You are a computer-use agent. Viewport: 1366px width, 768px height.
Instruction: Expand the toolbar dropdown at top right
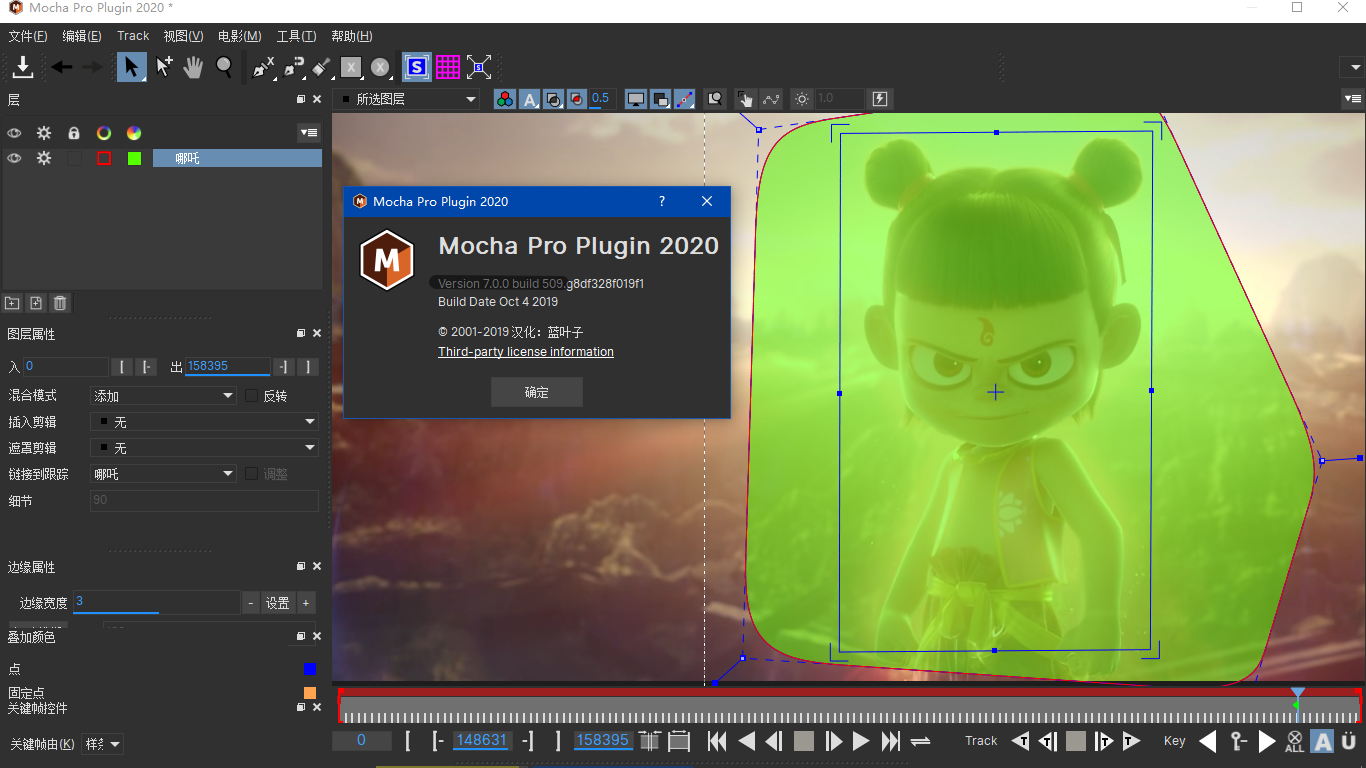click(x=1352, y=68)
